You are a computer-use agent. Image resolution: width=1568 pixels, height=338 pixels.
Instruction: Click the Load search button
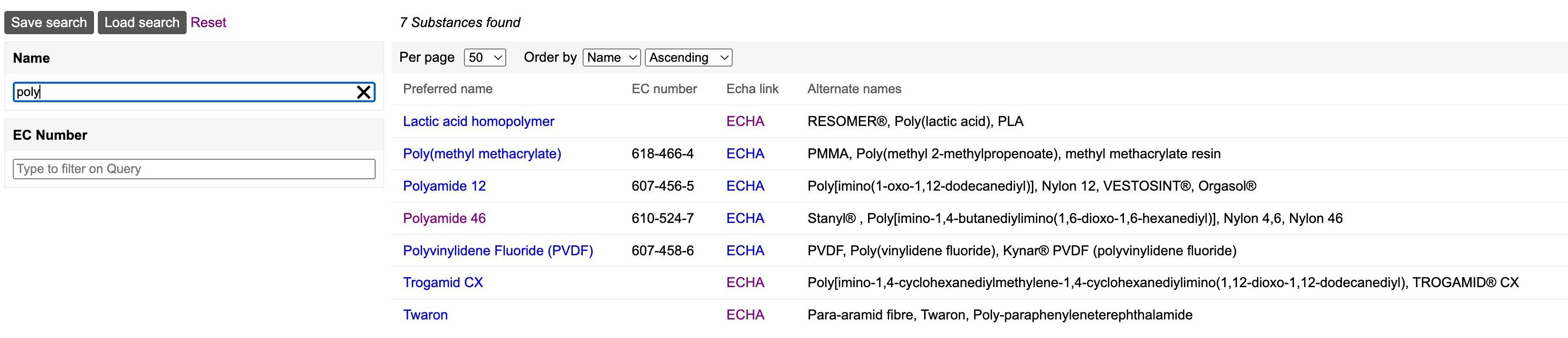click(142, 22)
